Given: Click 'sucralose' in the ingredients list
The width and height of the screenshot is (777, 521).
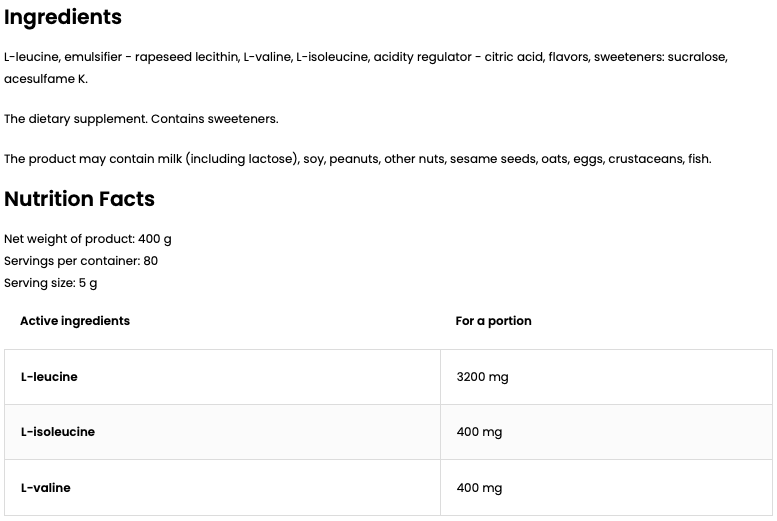Looking at the screenshot, I should click(x=696, y=57).
